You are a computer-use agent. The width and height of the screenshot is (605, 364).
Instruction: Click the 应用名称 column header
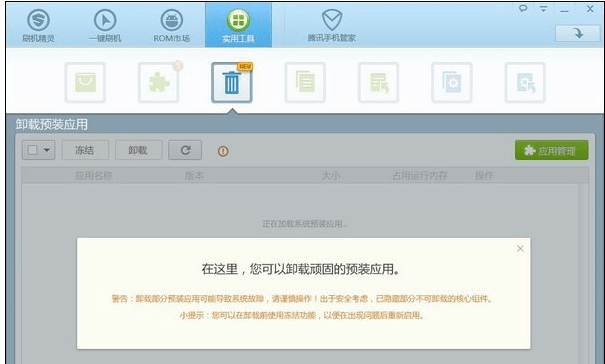click(x=94, y=176)
